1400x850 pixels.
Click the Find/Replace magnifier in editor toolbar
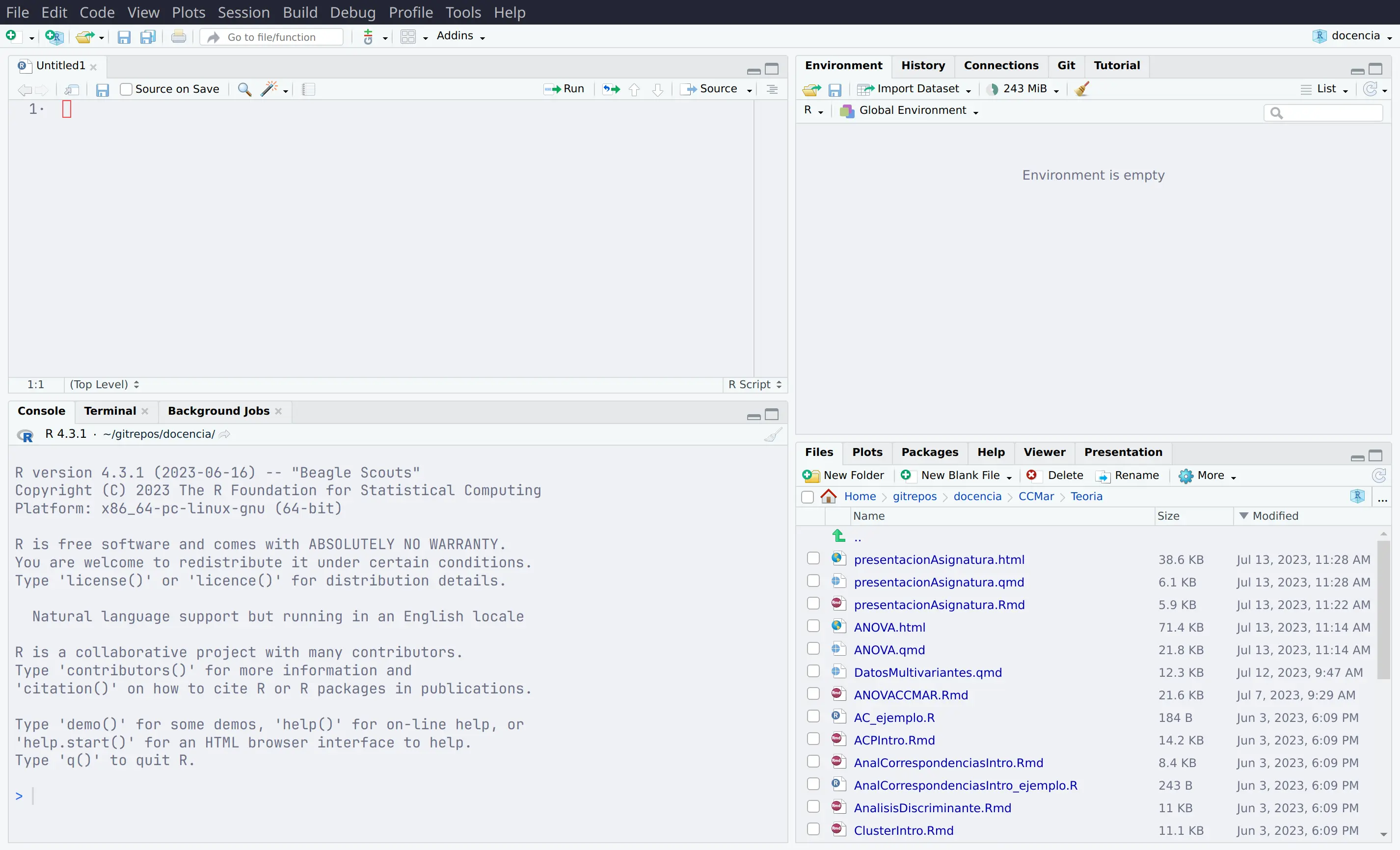pyautogui.click(x=244, y=89)
